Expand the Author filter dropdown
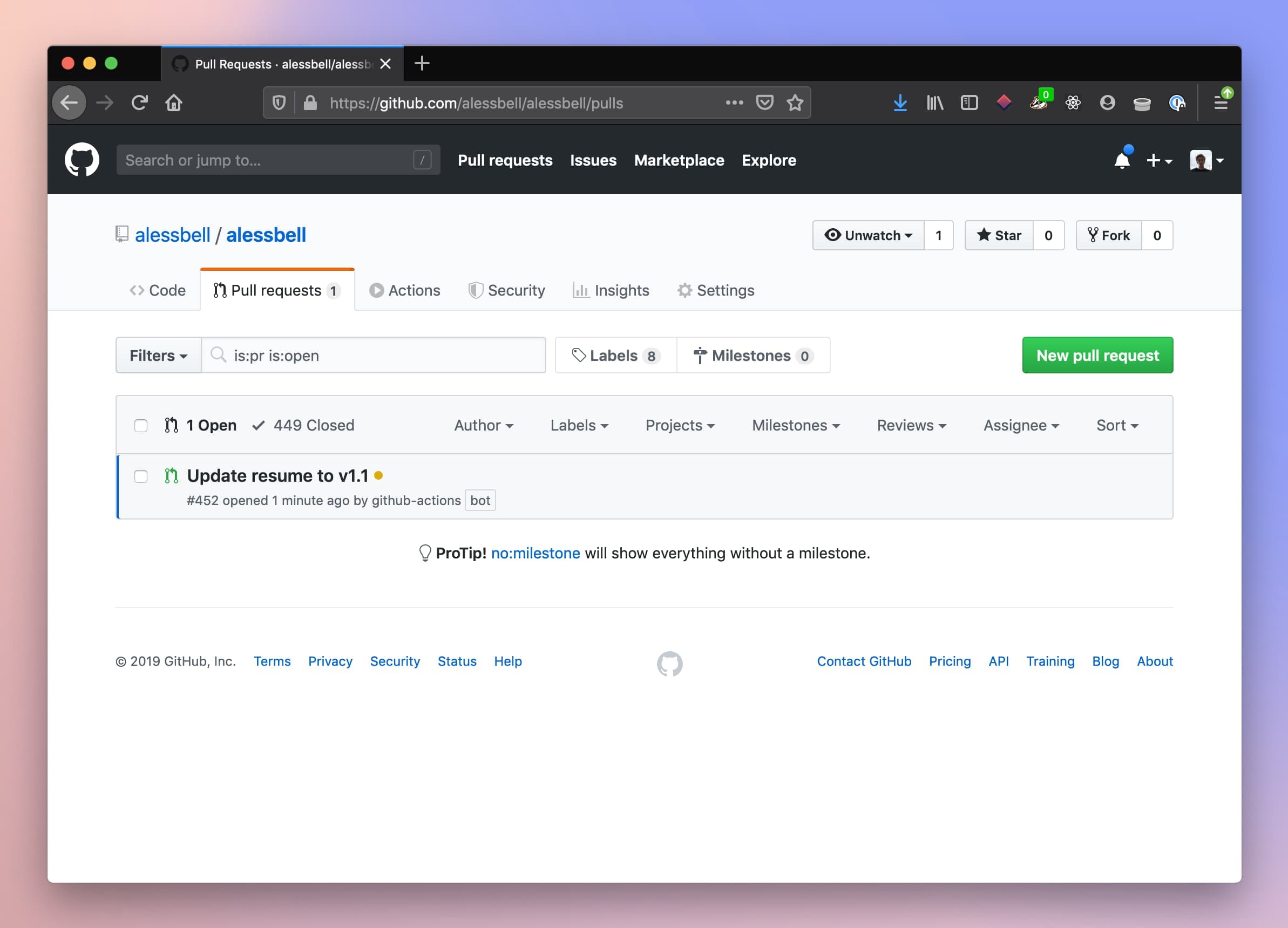Viewport: 1288px width, 928px height. (x=482, y=425)
